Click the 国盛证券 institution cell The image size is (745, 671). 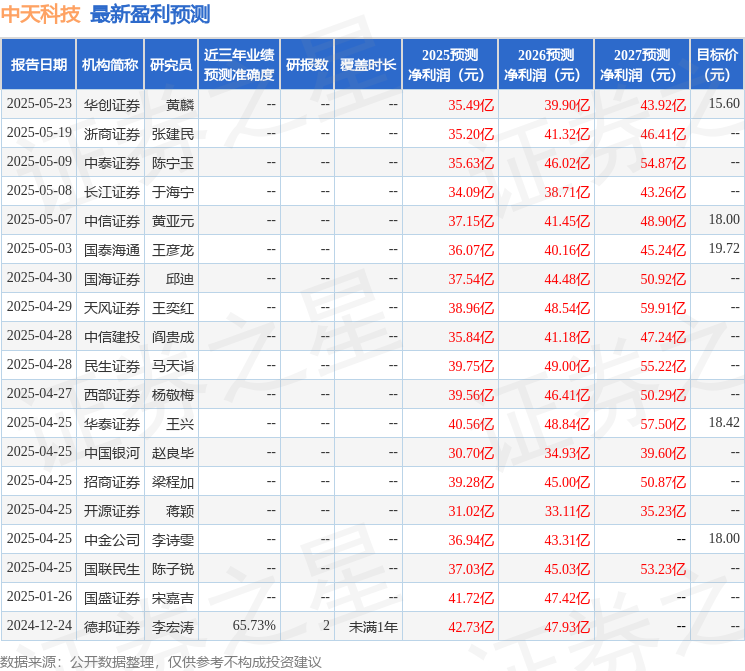click(112, 598)
